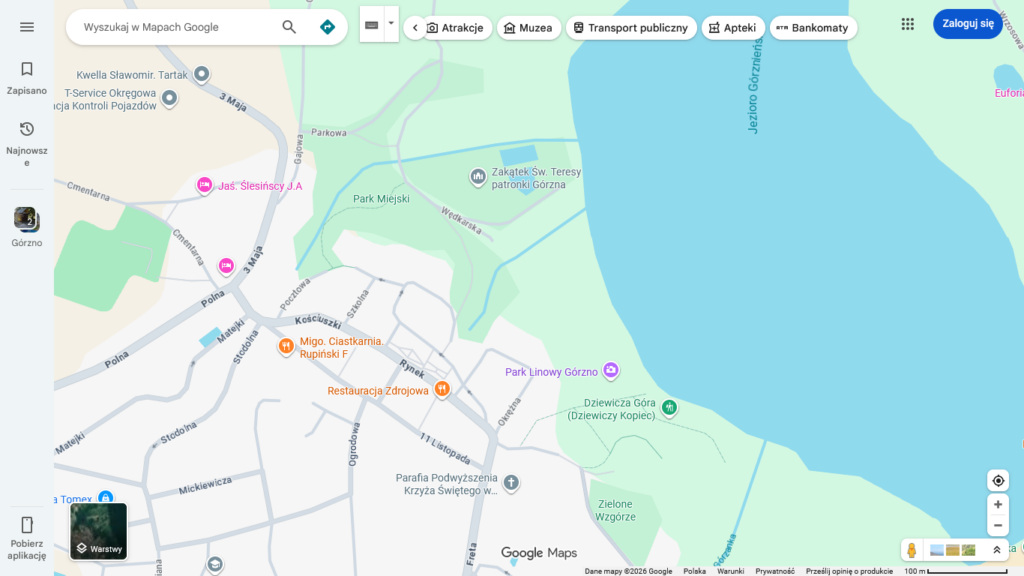1024x576 pixels.
Task: Click the magnifying glass search icon
Action: tap(289, 27)
